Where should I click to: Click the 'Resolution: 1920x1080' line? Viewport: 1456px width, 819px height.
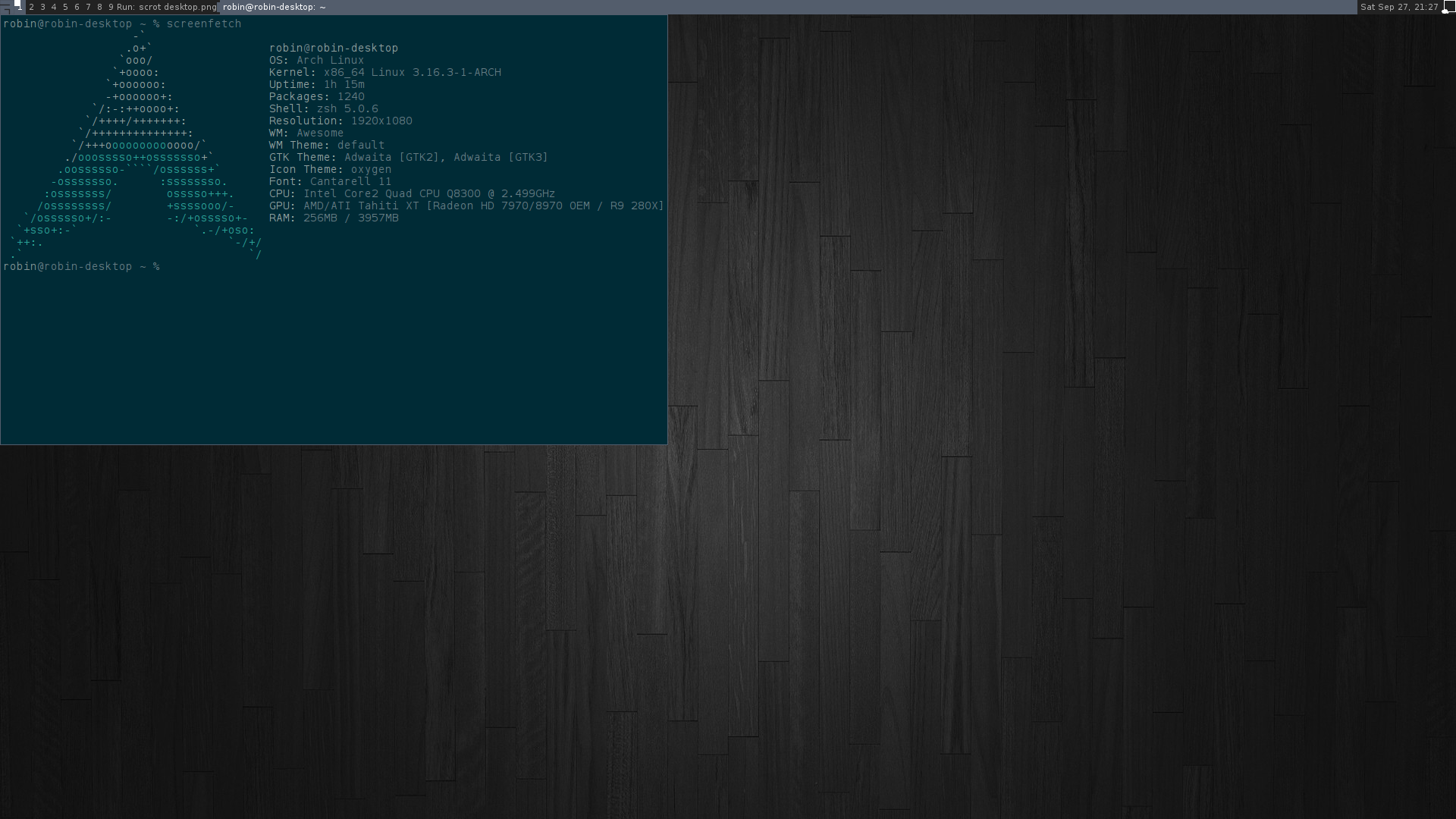tap(340, 121)
